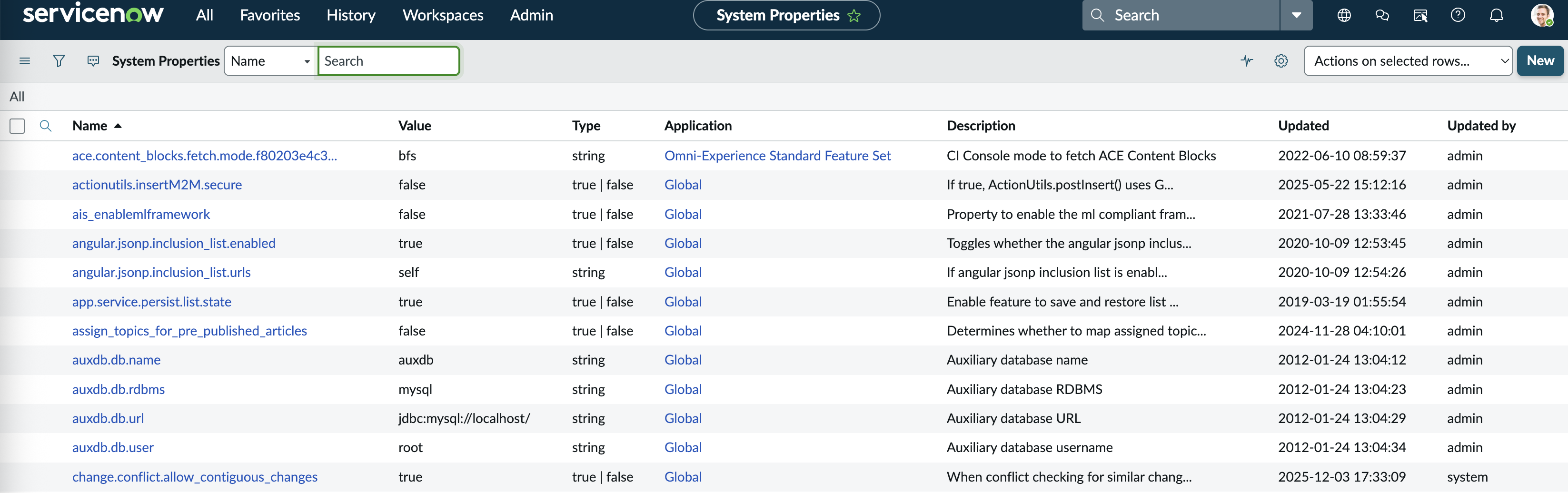
Task: Toggle column search magnifier icon in header
Action: [46, 126]
